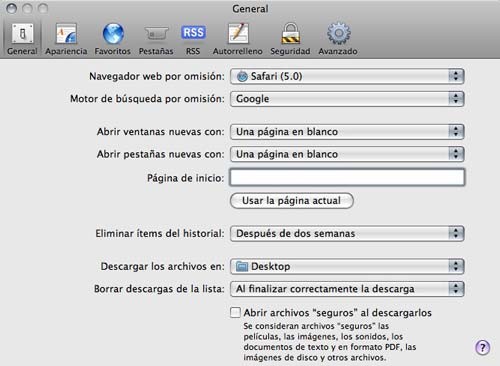
Task: Click the window zoom button
Action: click(x=43, y=8)
